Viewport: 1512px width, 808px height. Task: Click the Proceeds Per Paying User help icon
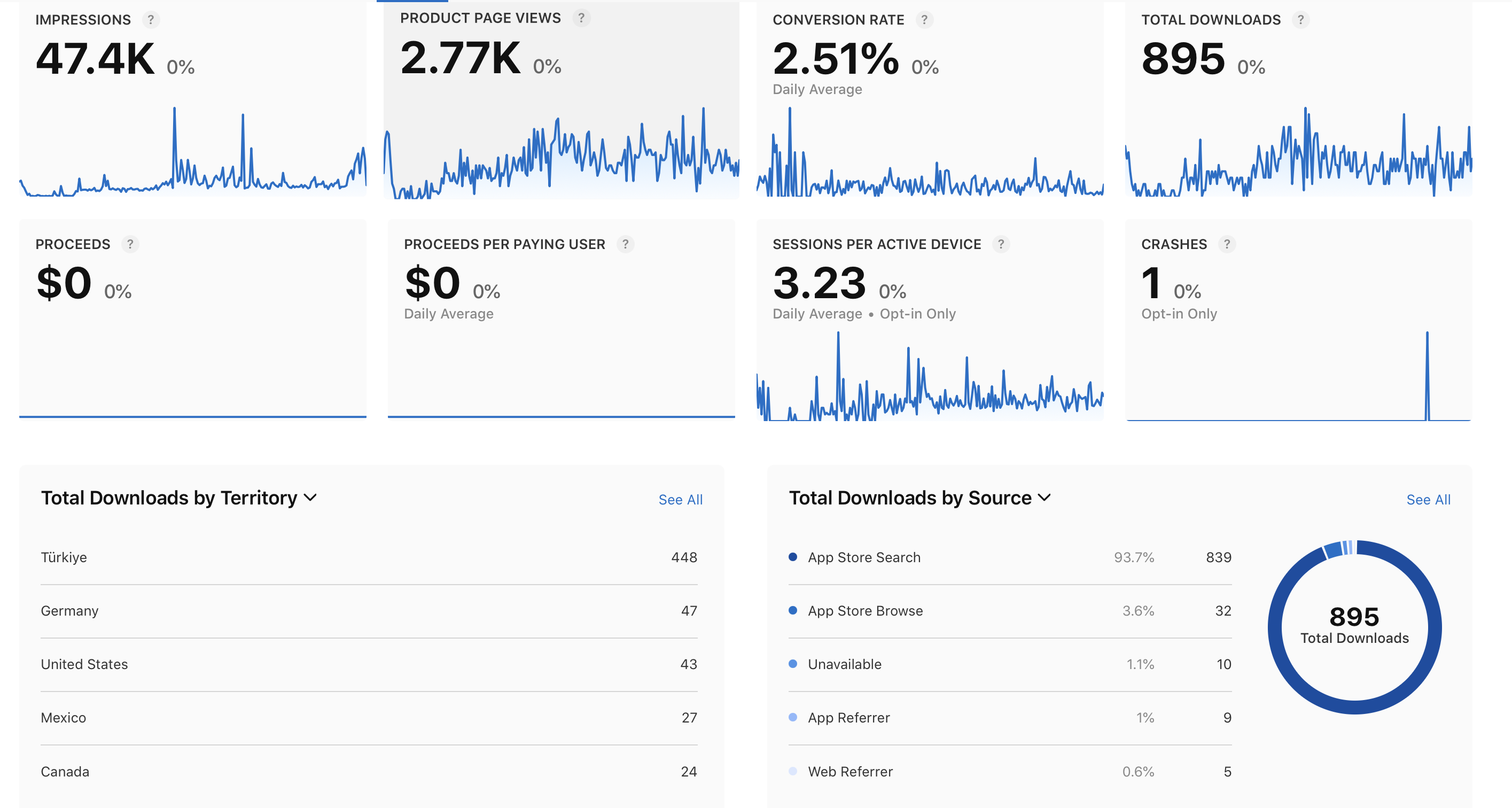pos(625,244)
